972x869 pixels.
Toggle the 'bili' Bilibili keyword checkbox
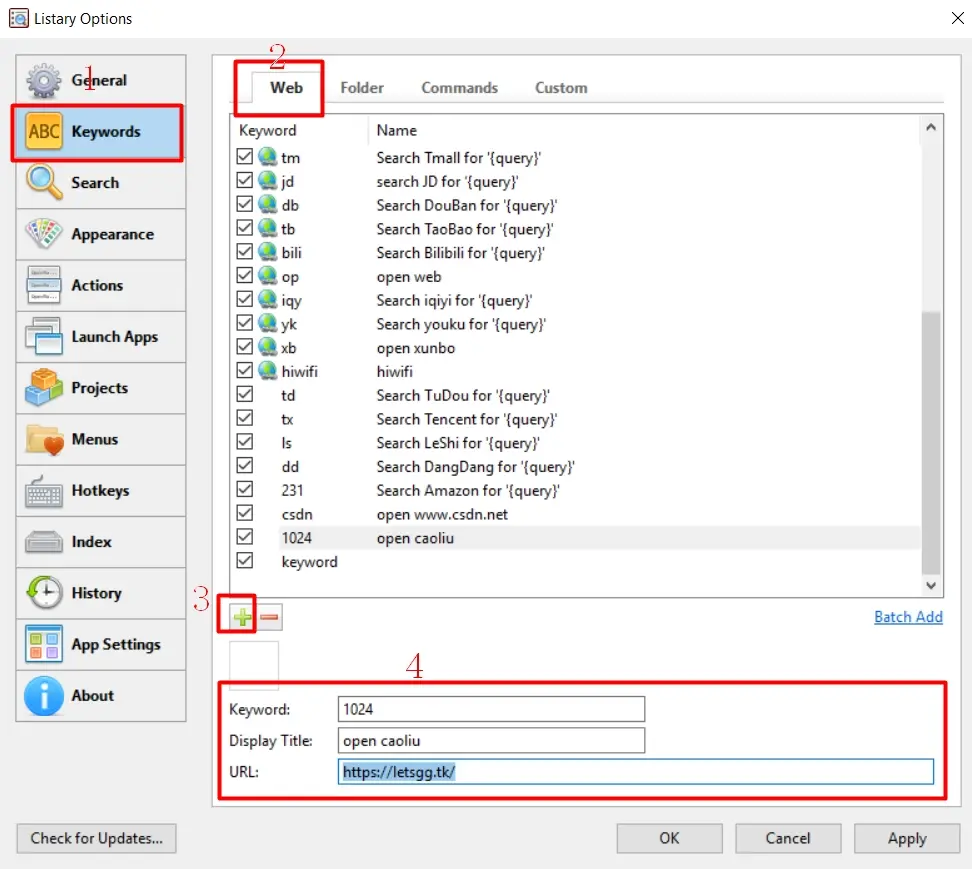tap(244, 252)
